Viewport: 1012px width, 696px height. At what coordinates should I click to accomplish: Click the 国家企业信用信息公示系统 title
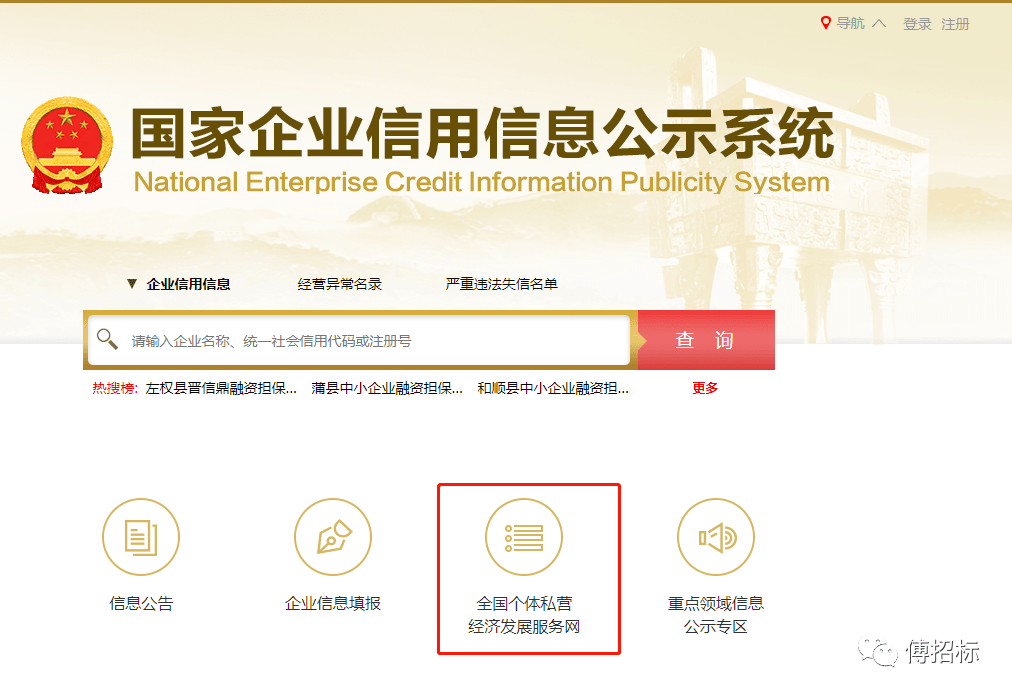point(483,134)
